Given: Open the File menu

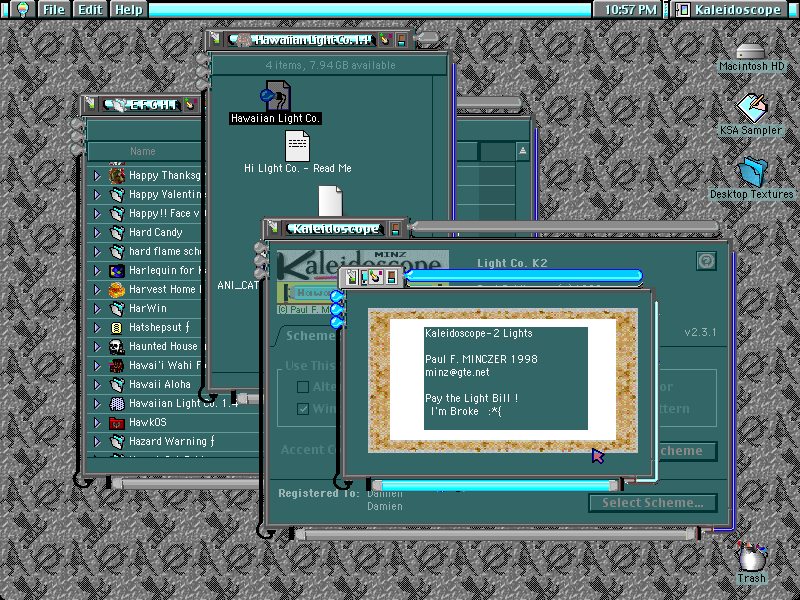Looking at the screenshot, I should (54, 9).
